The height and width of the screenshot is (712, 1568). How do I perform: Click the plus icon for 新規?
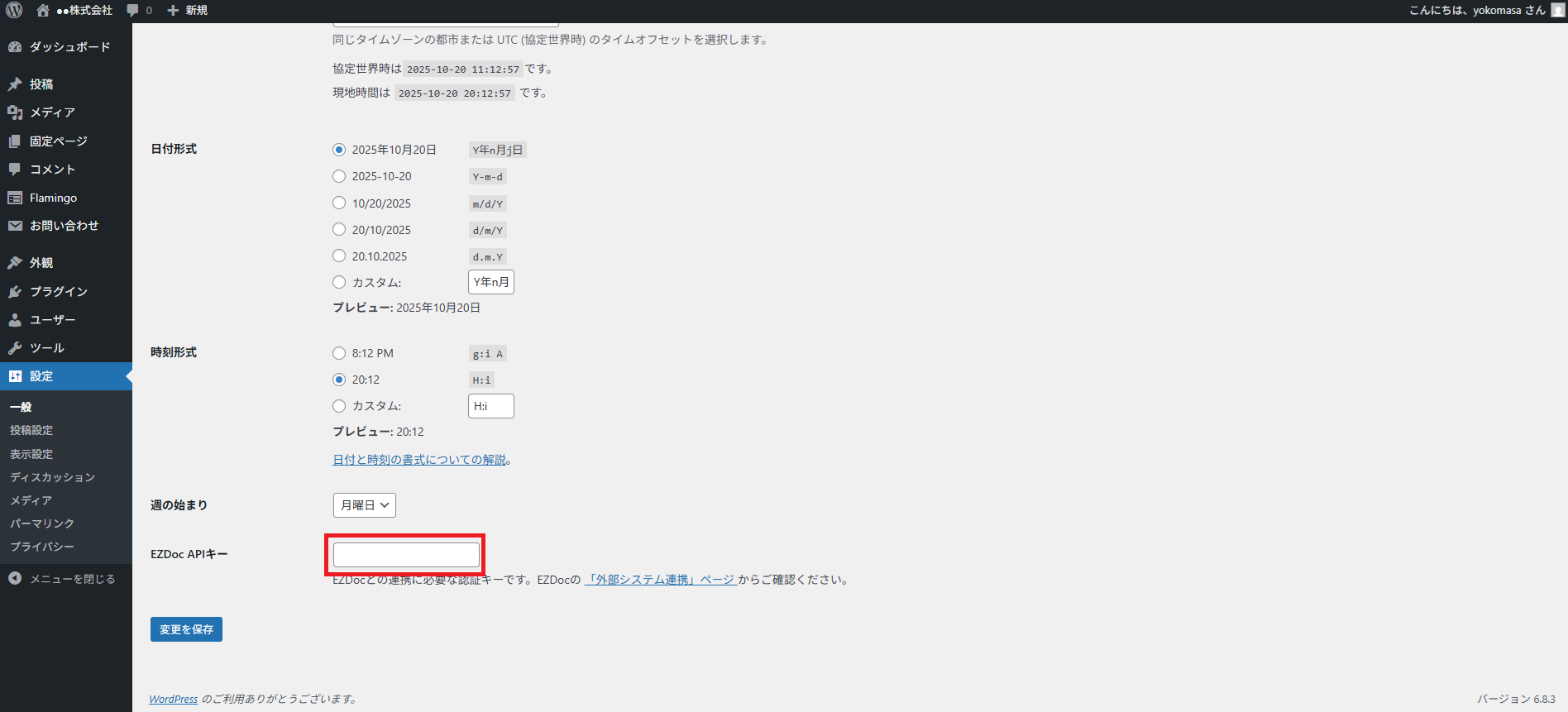click(173, 10)
